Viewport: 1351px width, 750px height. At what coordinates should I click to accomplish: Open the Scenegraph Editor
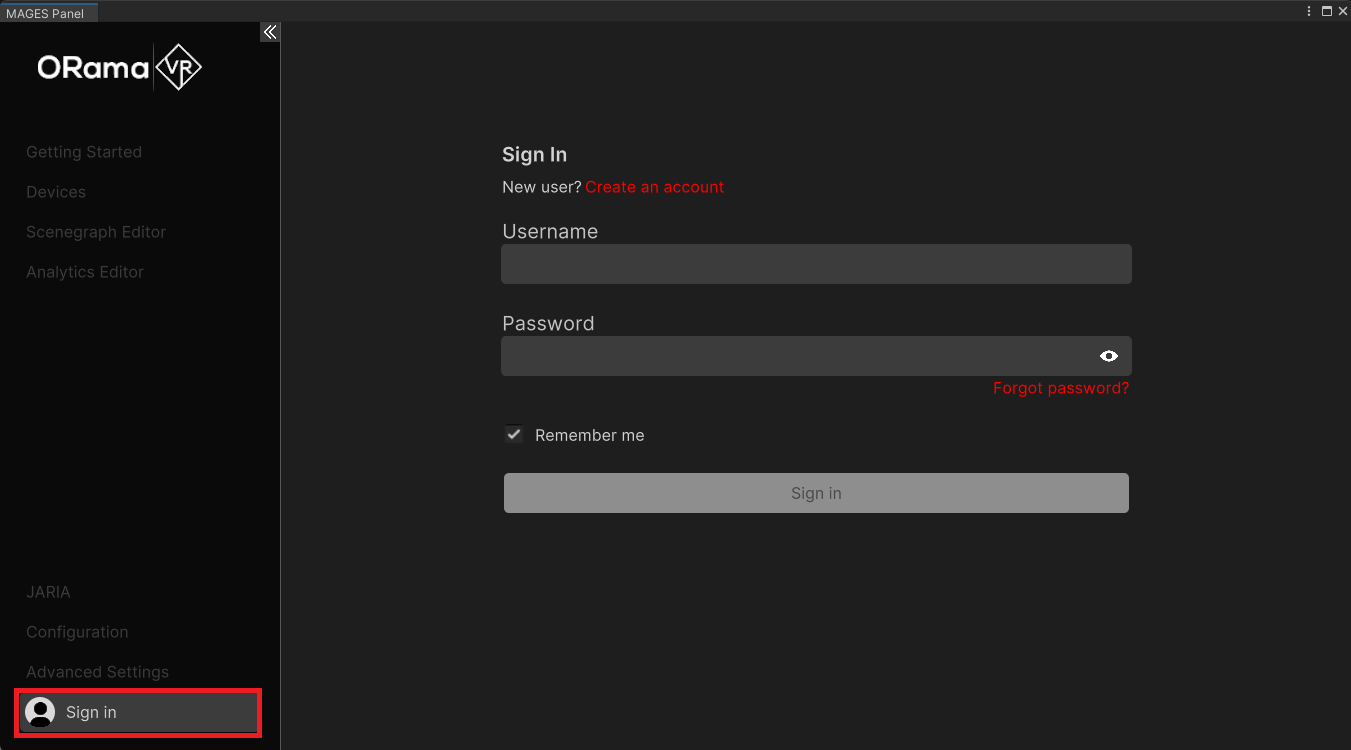tap(96, 232)
